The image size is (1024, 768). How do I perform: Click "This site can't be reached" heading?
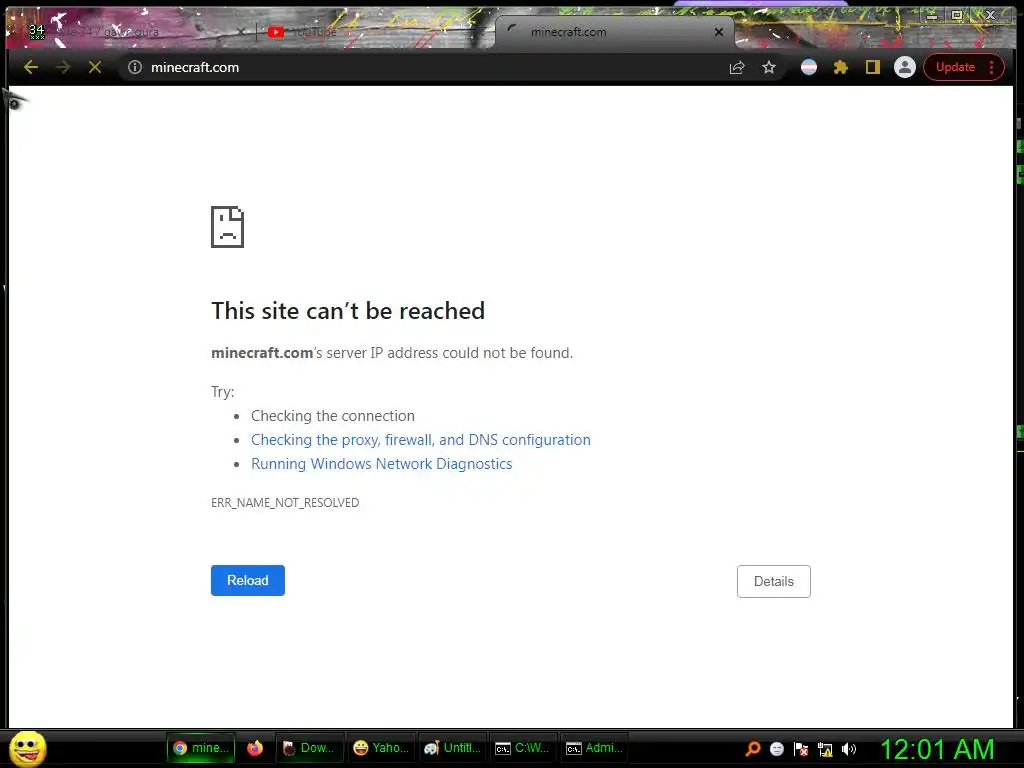pos(348,311)
